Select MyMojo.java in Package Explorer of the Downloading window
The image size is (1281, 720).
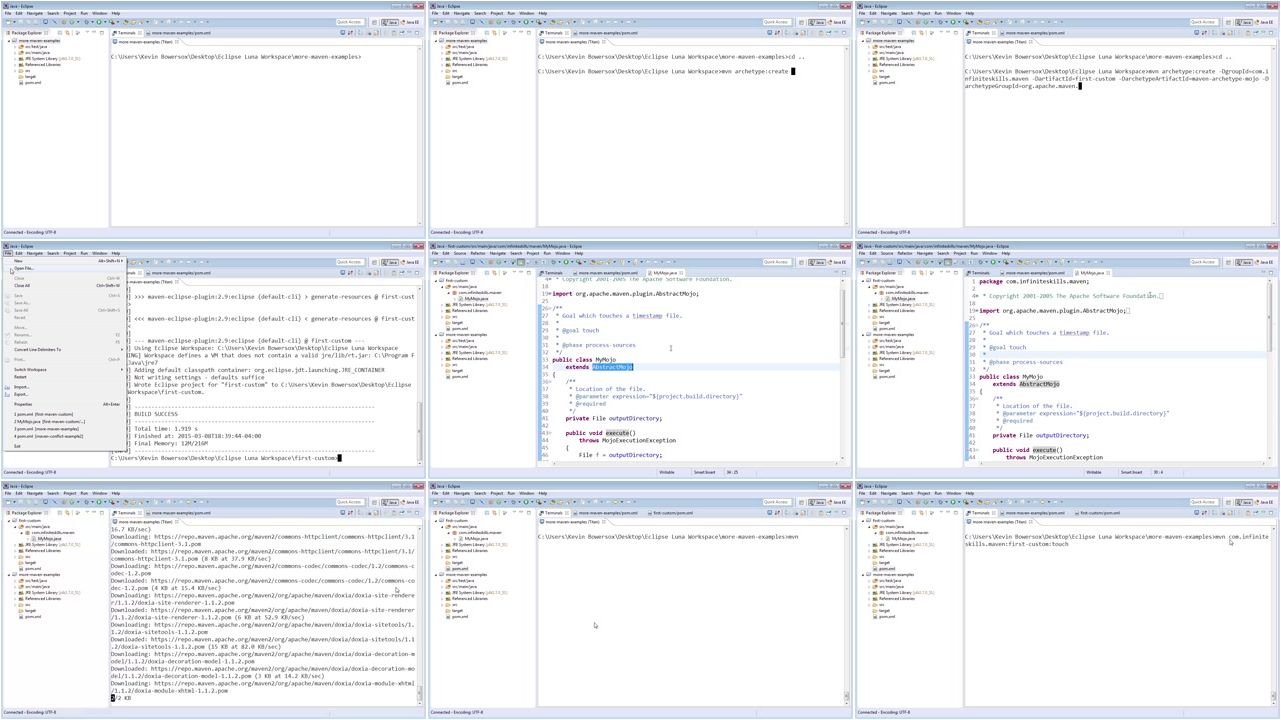(48, 539)
